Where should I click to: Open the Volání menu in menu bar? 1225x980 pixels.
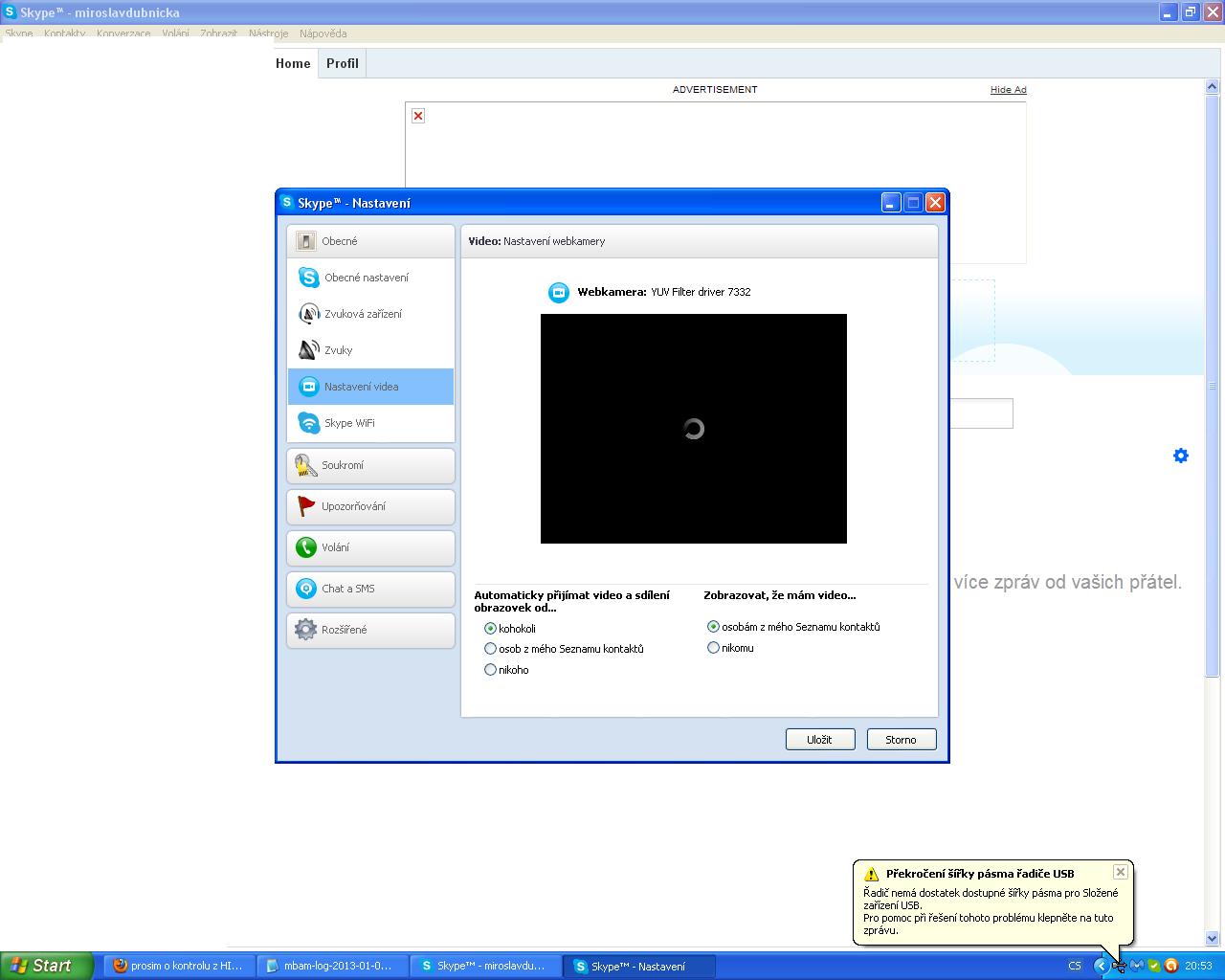[175, 33]
